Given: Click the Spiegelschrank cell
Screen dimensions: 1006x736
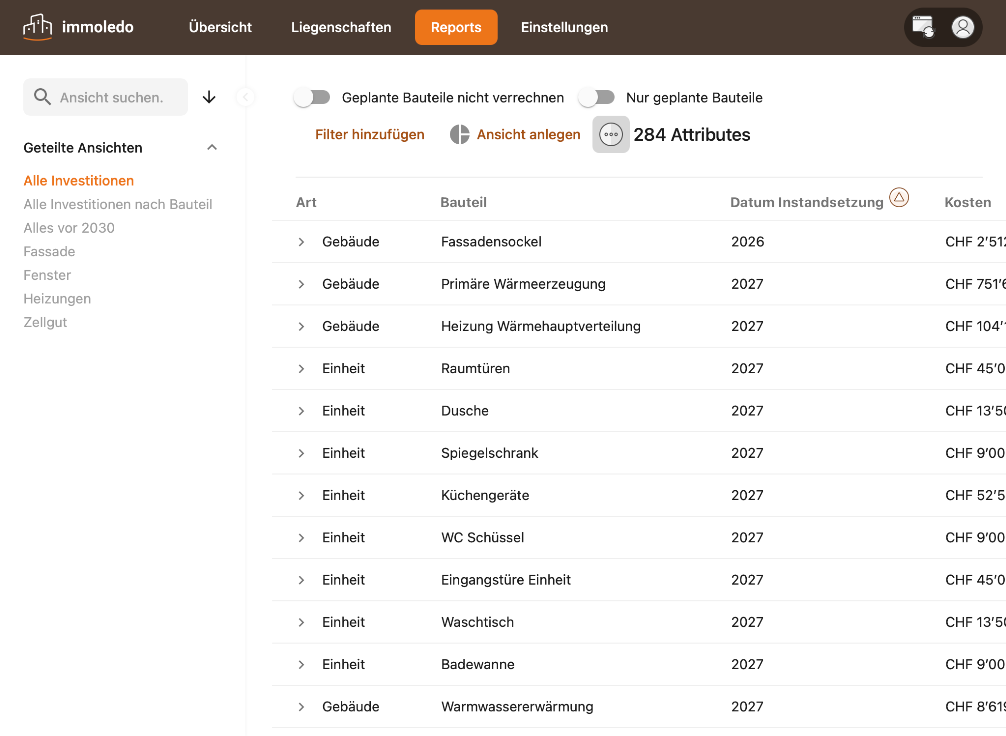Looking at the screenshot, I should click(x=490, y=454).
